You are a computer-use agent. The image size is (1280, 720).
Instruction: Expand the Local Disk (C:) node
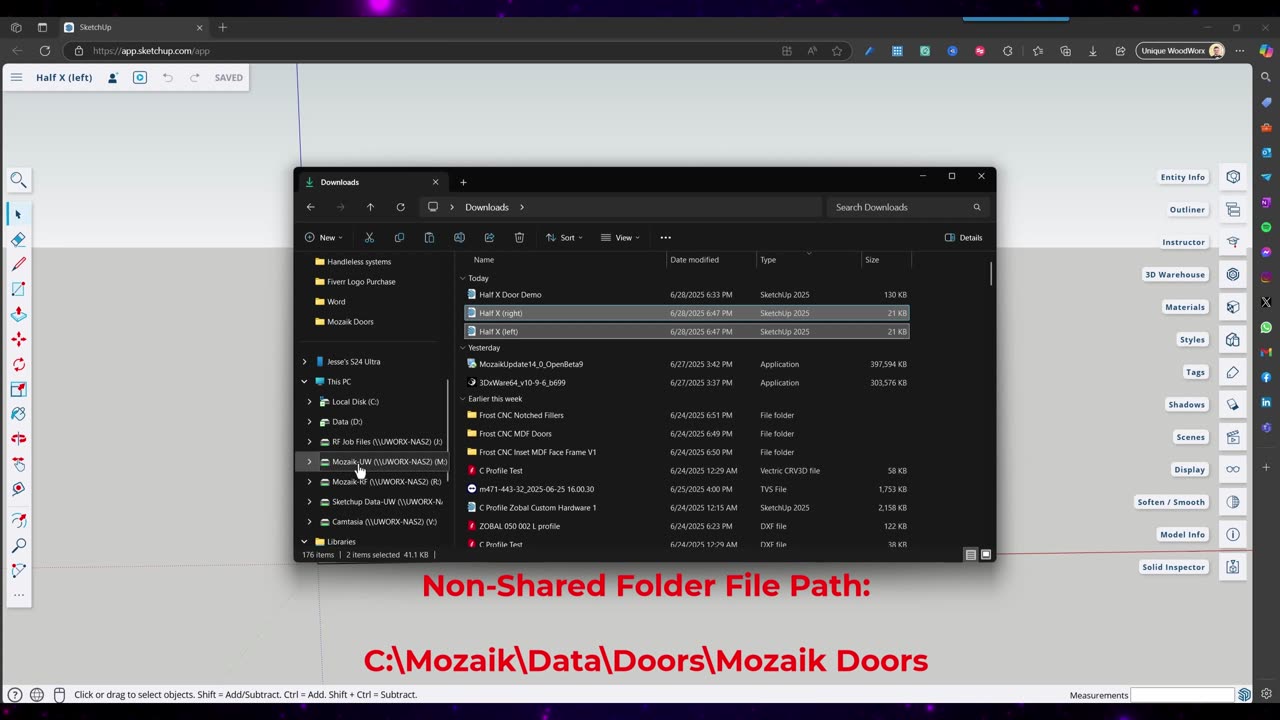pos(310,402)
